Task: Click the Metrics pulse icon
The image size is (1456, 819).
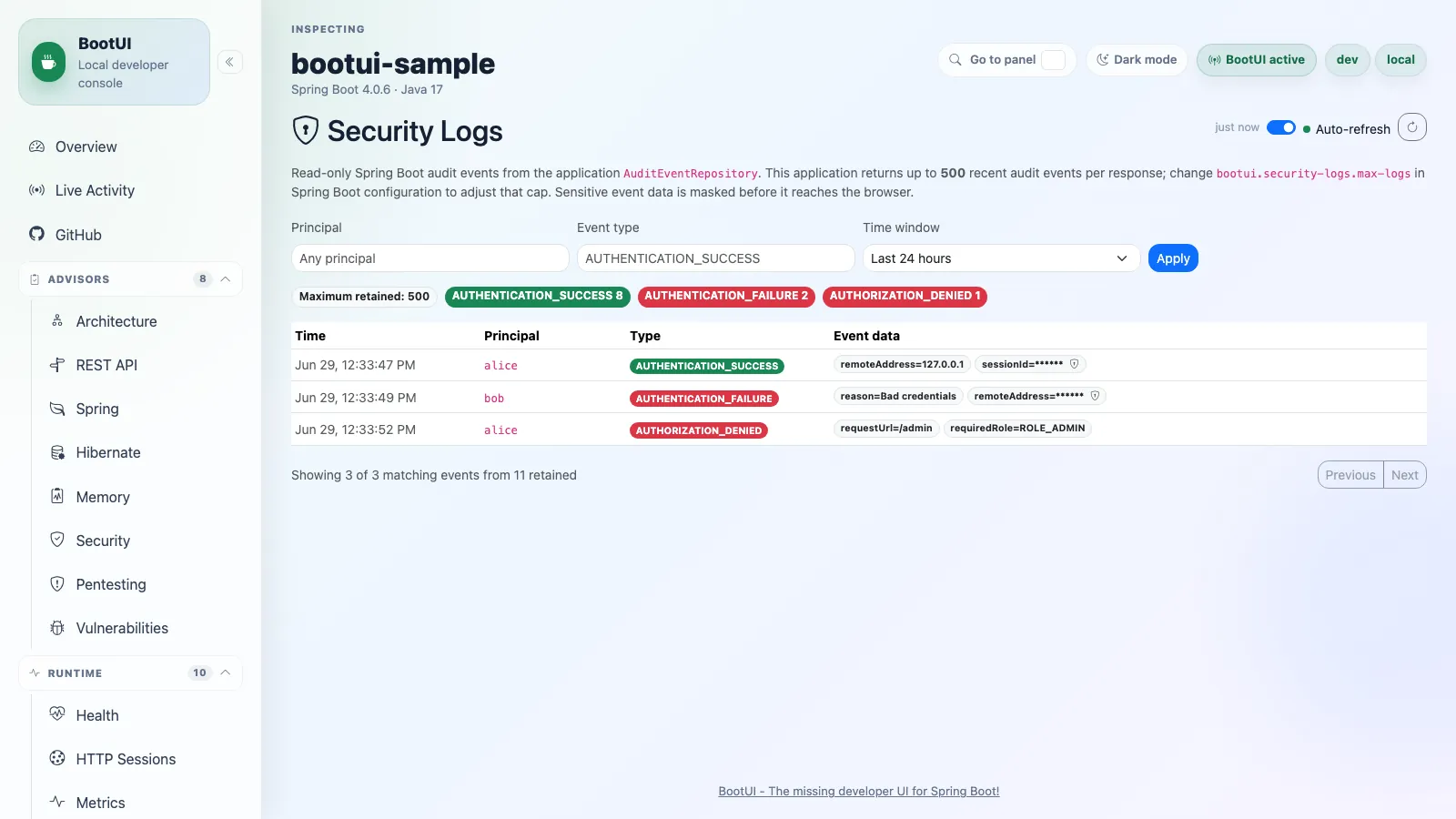Action: (57, 802)
